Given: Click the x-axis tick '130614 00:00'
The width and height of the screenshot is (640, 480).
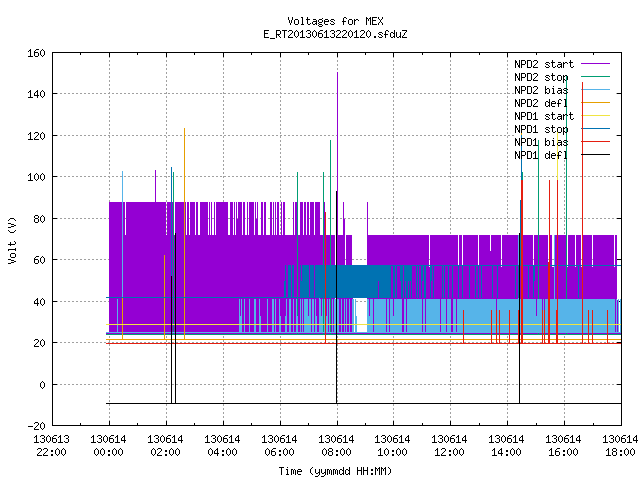Looking at the screenshot, I should (x=109, y=446).
